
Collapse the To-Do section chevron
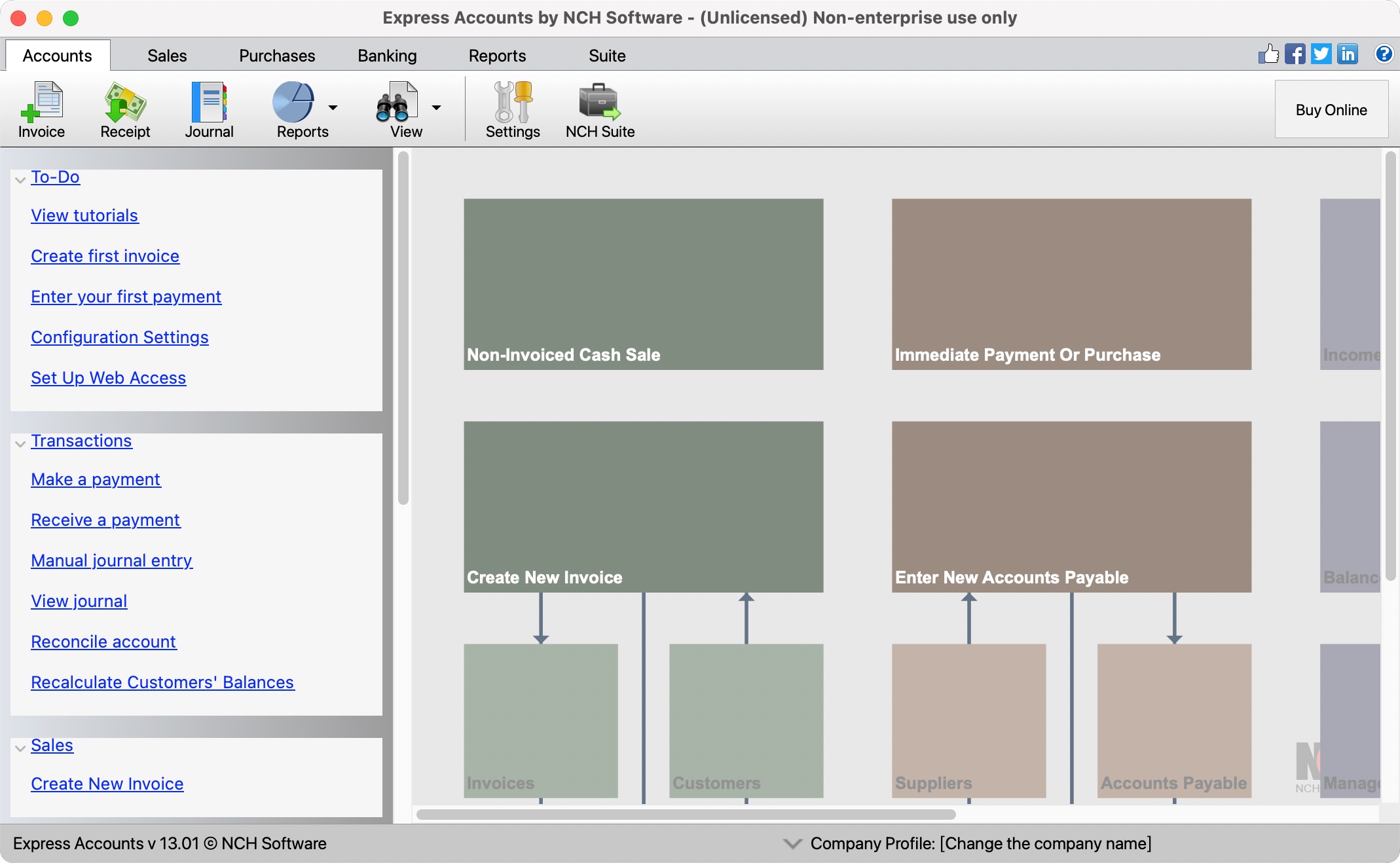(x=20, y=179)
